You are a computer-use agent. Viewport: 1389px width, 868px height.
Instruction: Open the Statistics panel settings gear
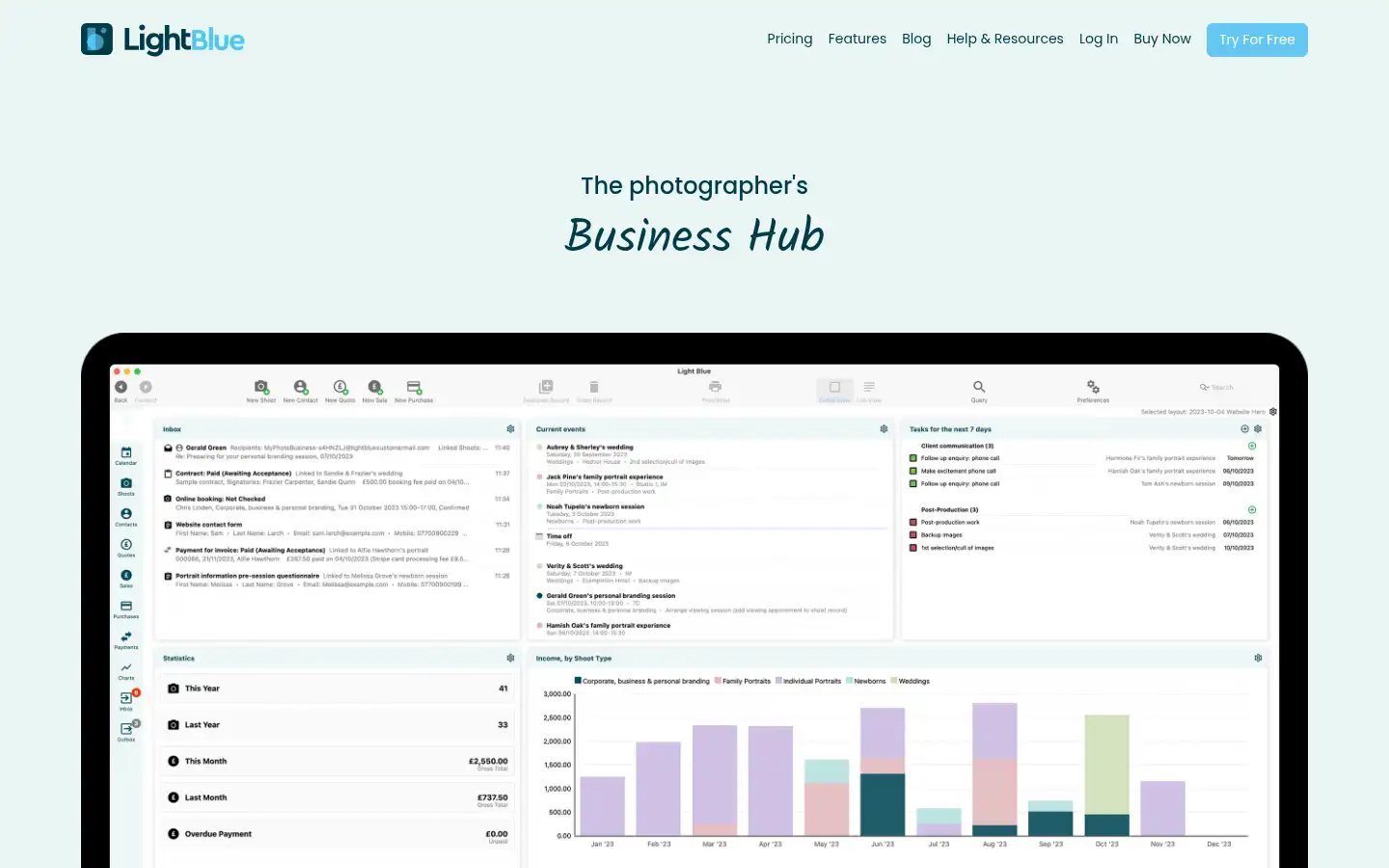510,658
